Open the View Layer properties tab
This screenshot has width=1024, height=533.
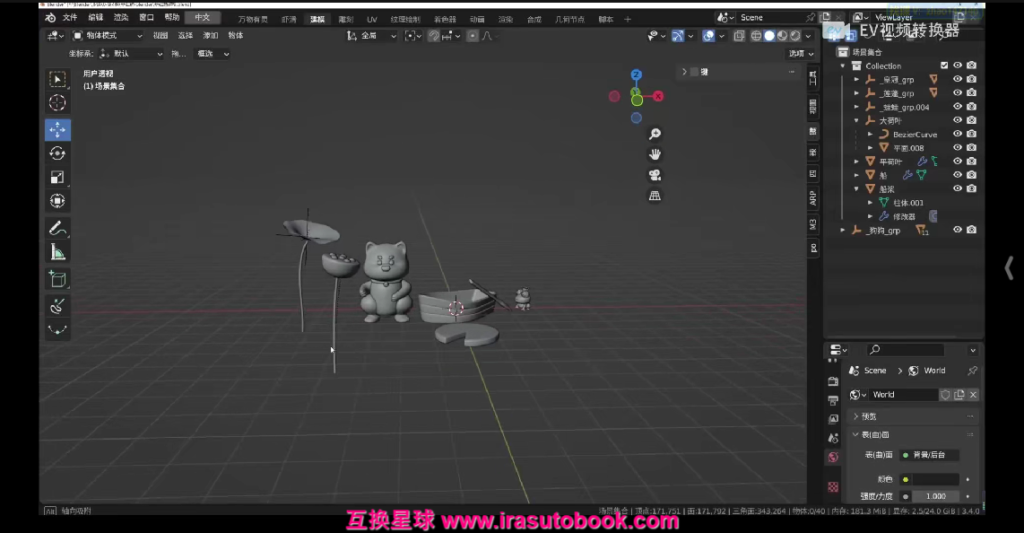point(833,419)
